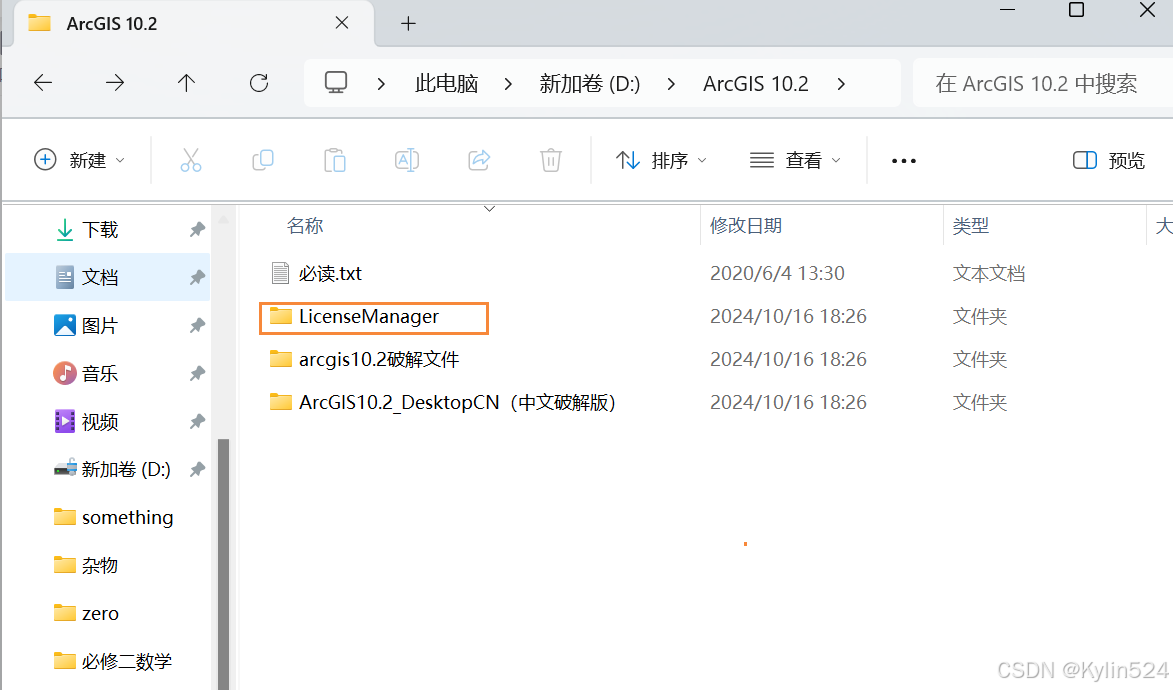Viewport: 1173px width, 690px height.
Task: Toggle the 预览 preview pane
Action: [x=1109, y=160]
